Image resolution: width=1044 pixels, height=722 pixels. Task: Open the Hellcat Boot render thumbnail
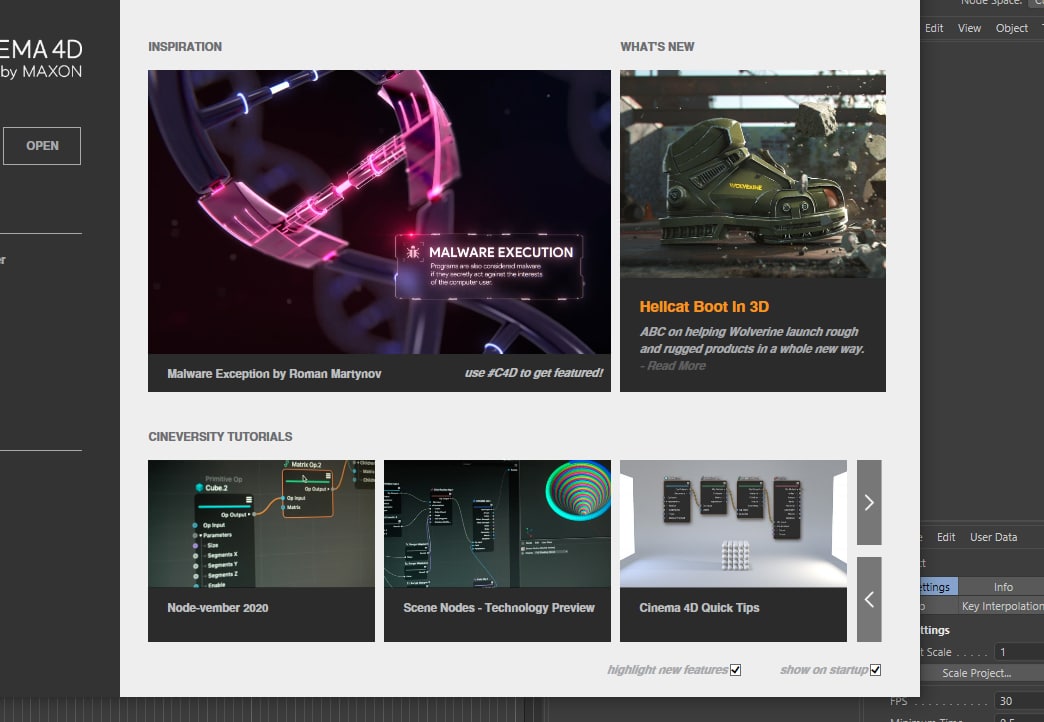tap(752, 174)
